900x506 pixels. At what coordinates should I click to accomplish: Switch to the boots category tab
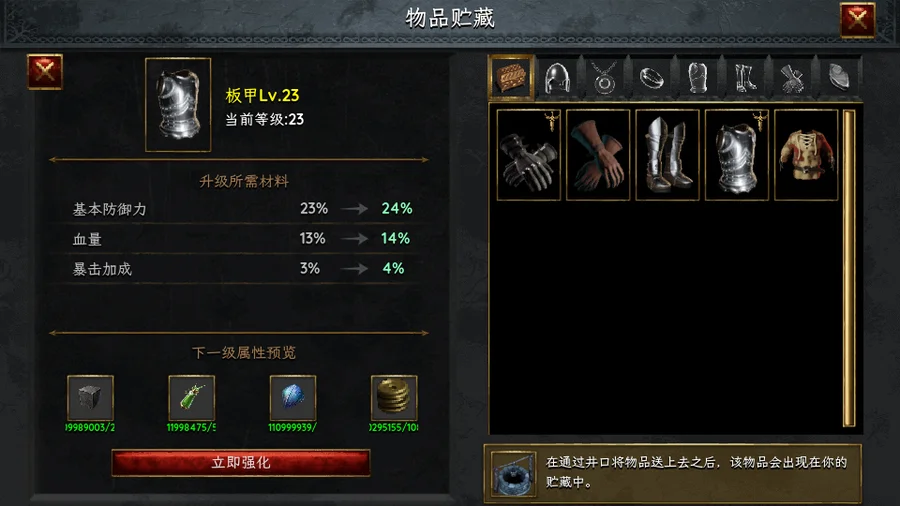[745, 77]
